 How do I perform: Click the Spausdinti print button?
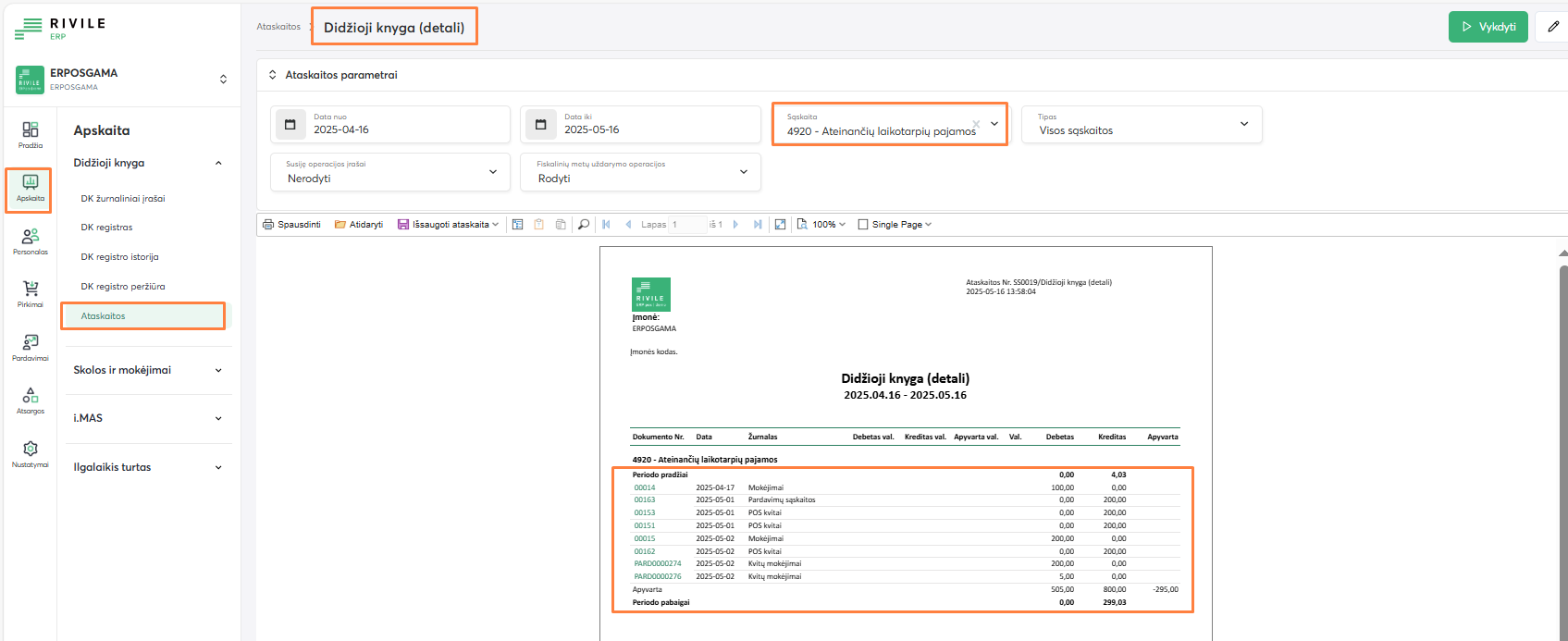pyautogui.click(x=292, y=225)
